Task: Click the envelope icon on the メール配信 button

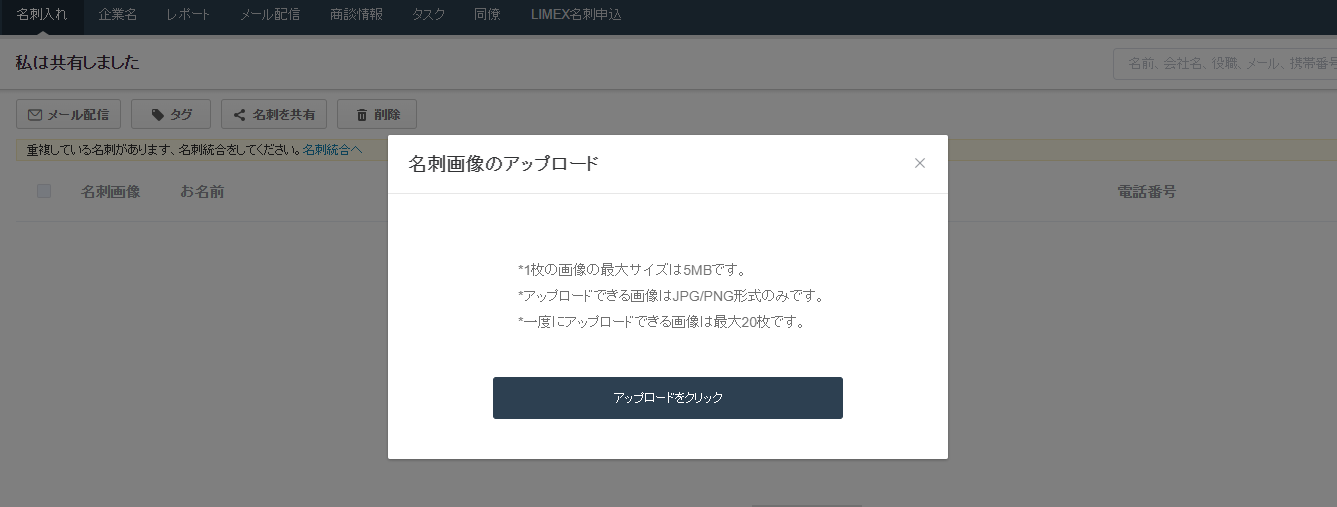Action: 35,115
